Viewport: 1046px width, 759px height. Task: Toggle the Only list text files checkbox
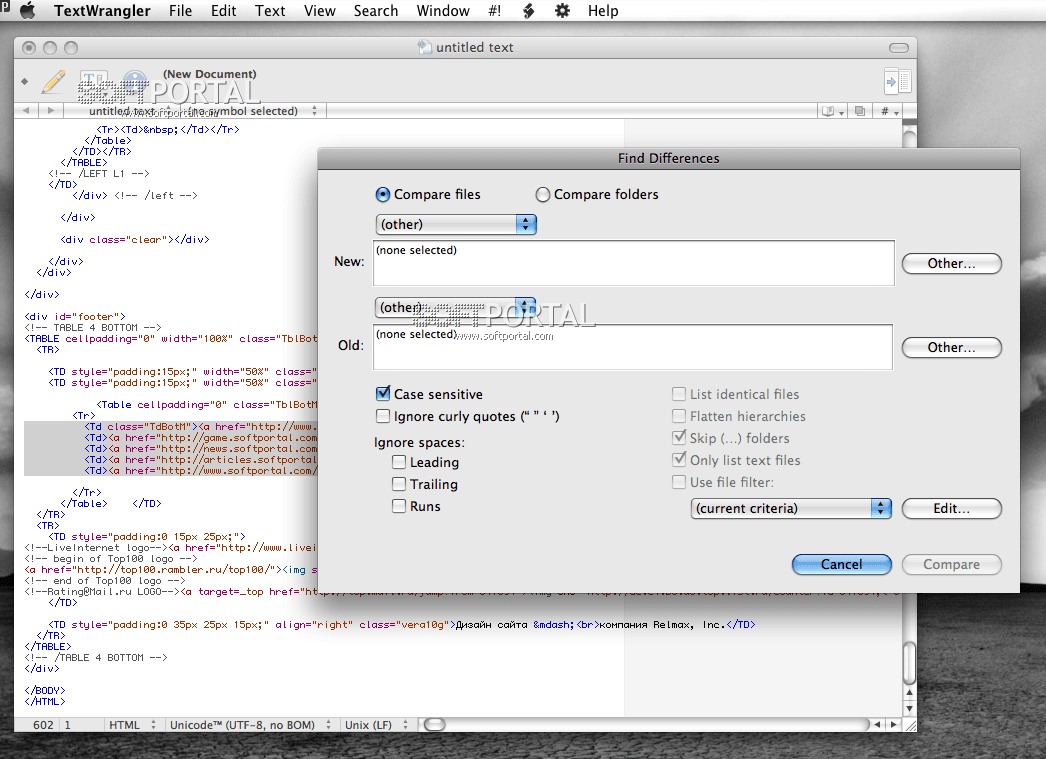679,460
